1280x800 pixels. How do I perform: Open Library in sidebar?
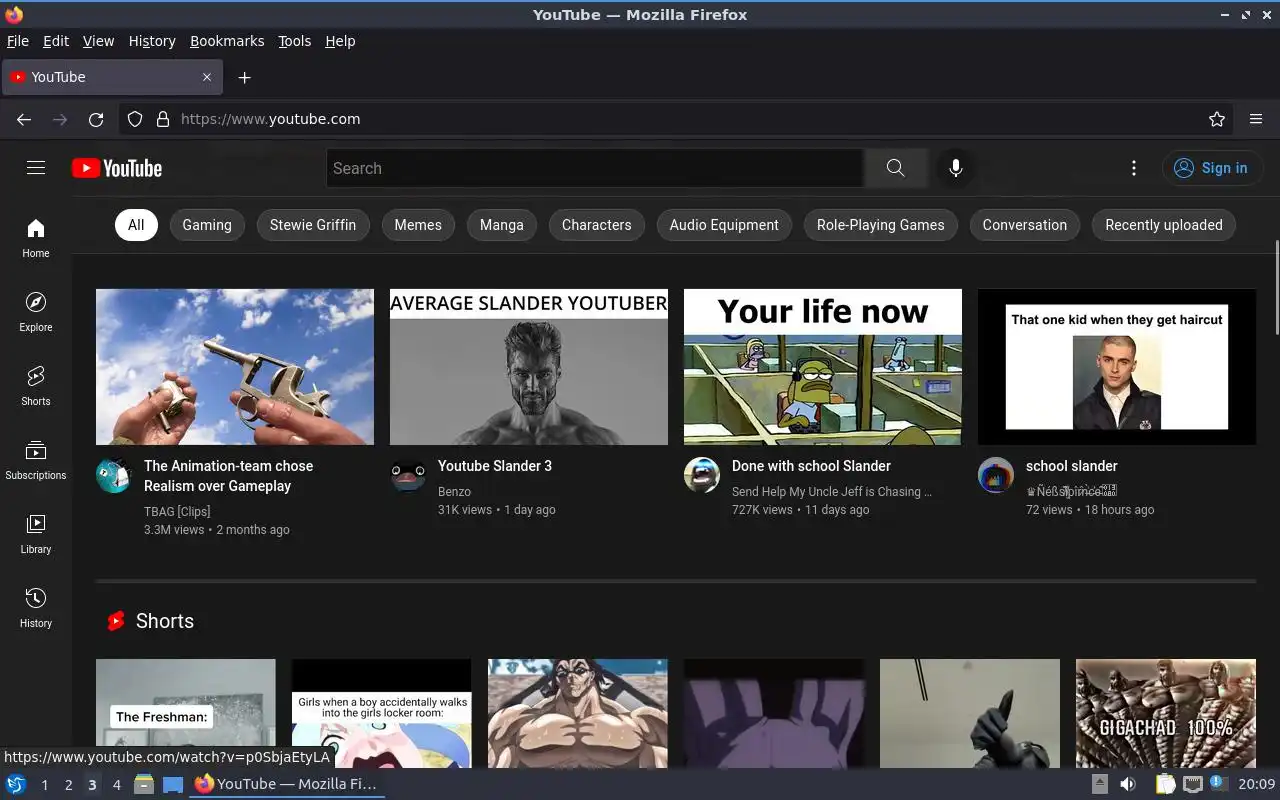36,534
